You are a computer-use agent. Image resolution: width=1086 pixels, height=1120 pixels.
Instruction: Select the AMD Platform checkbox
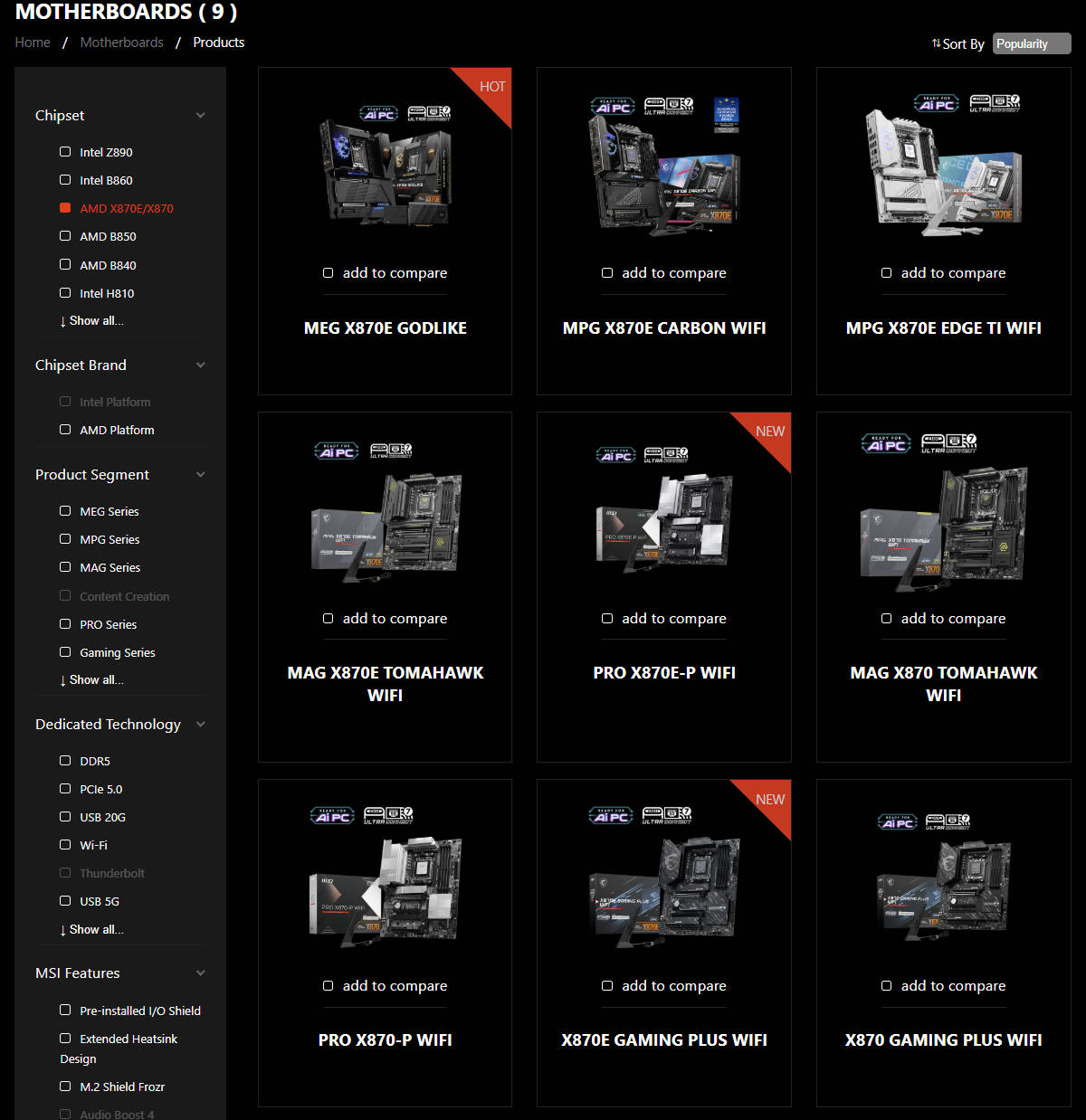coord(65,430)
